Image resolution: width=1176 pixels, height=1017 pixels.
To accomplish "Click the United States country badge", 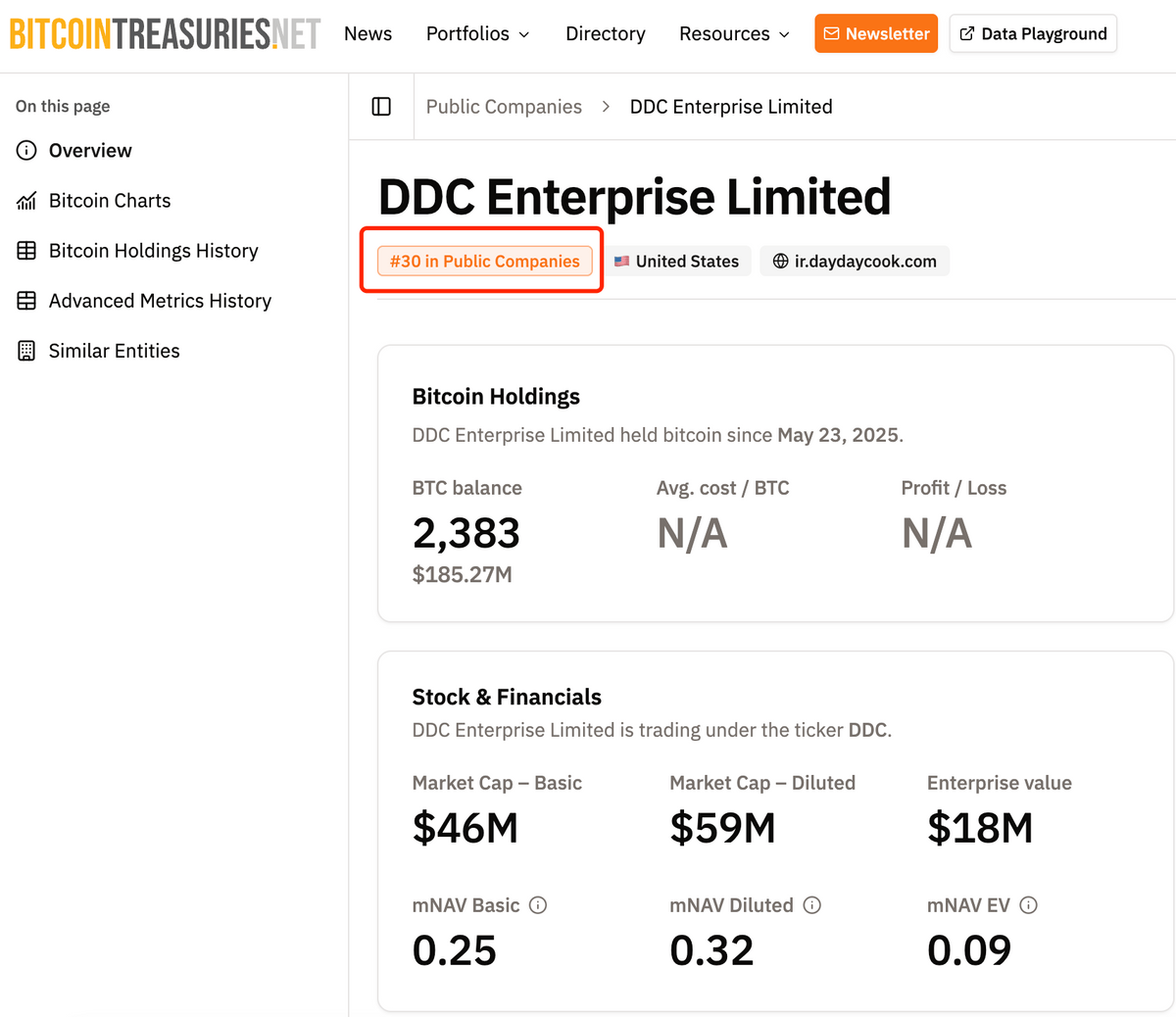I will tap(676, 261).
